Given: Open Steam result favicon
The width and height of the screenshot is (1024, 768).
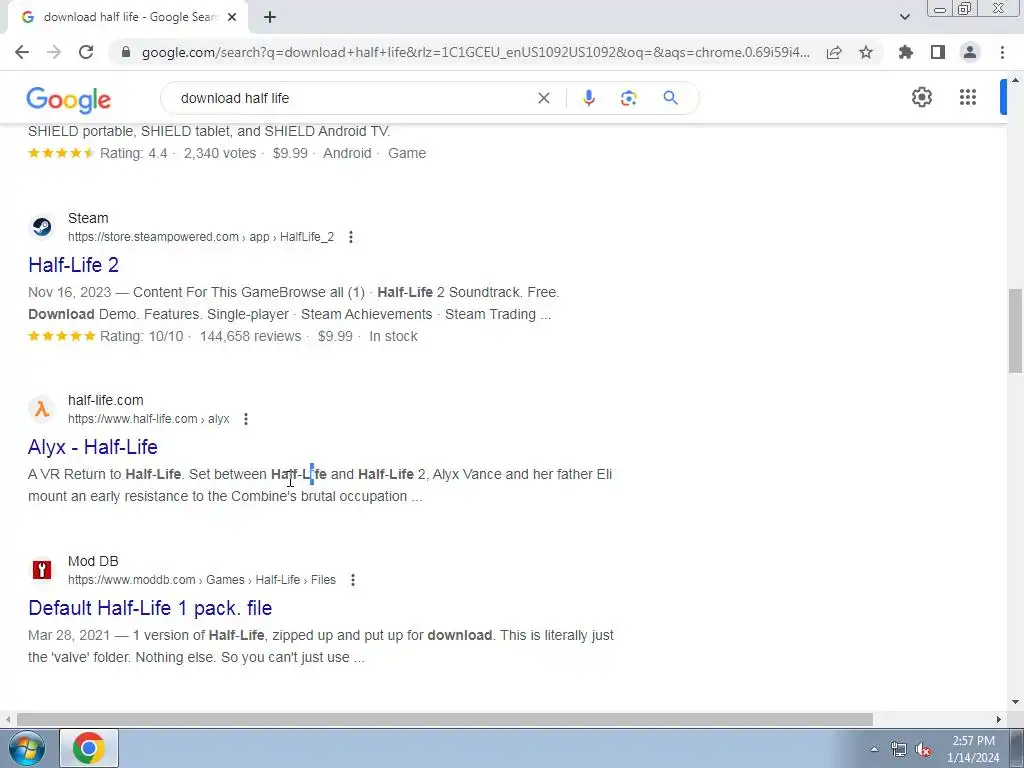Looking at the screenshot, I should [42, 227].
